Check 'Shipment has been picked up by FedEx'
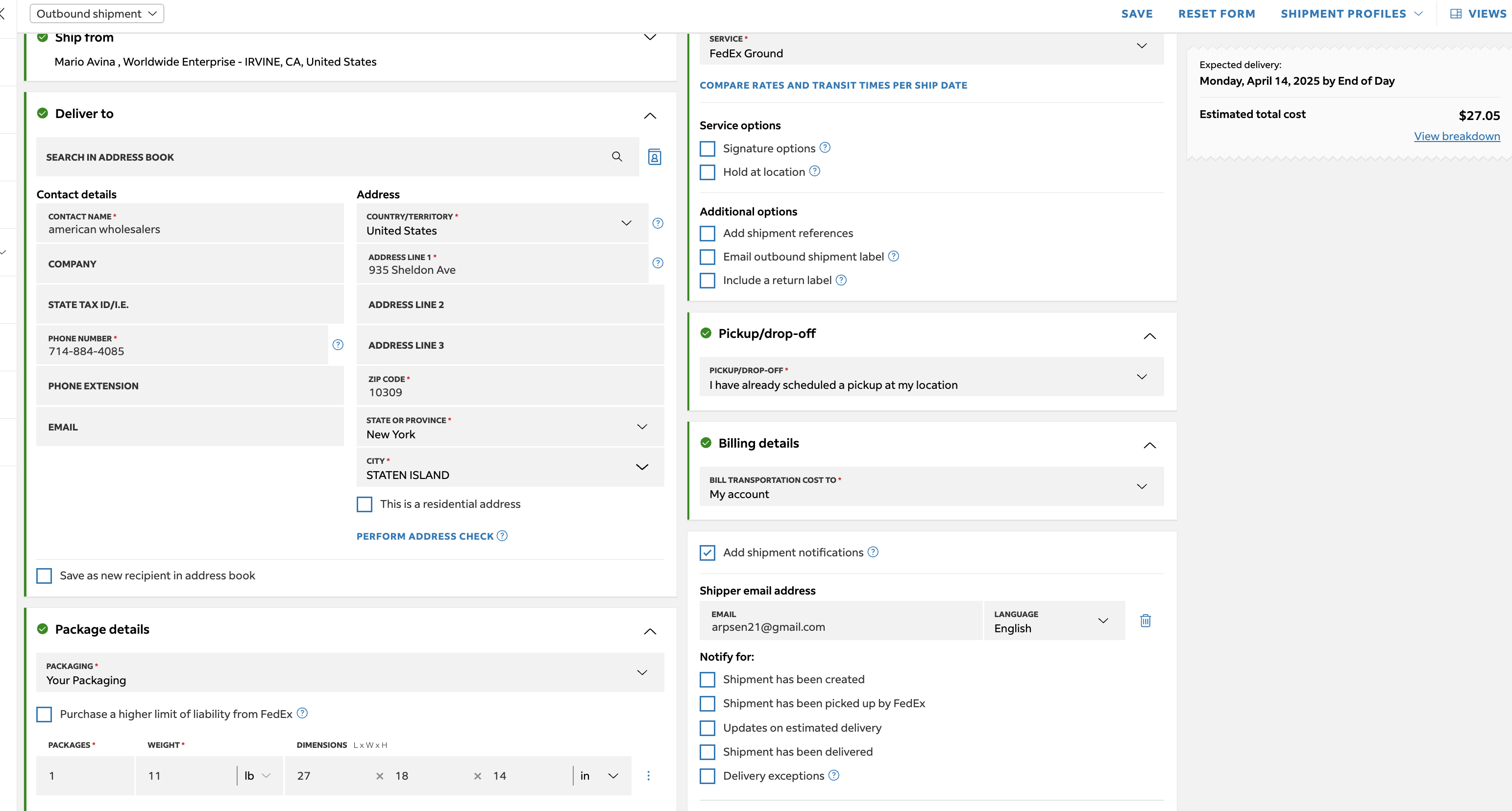 [708, 704]
